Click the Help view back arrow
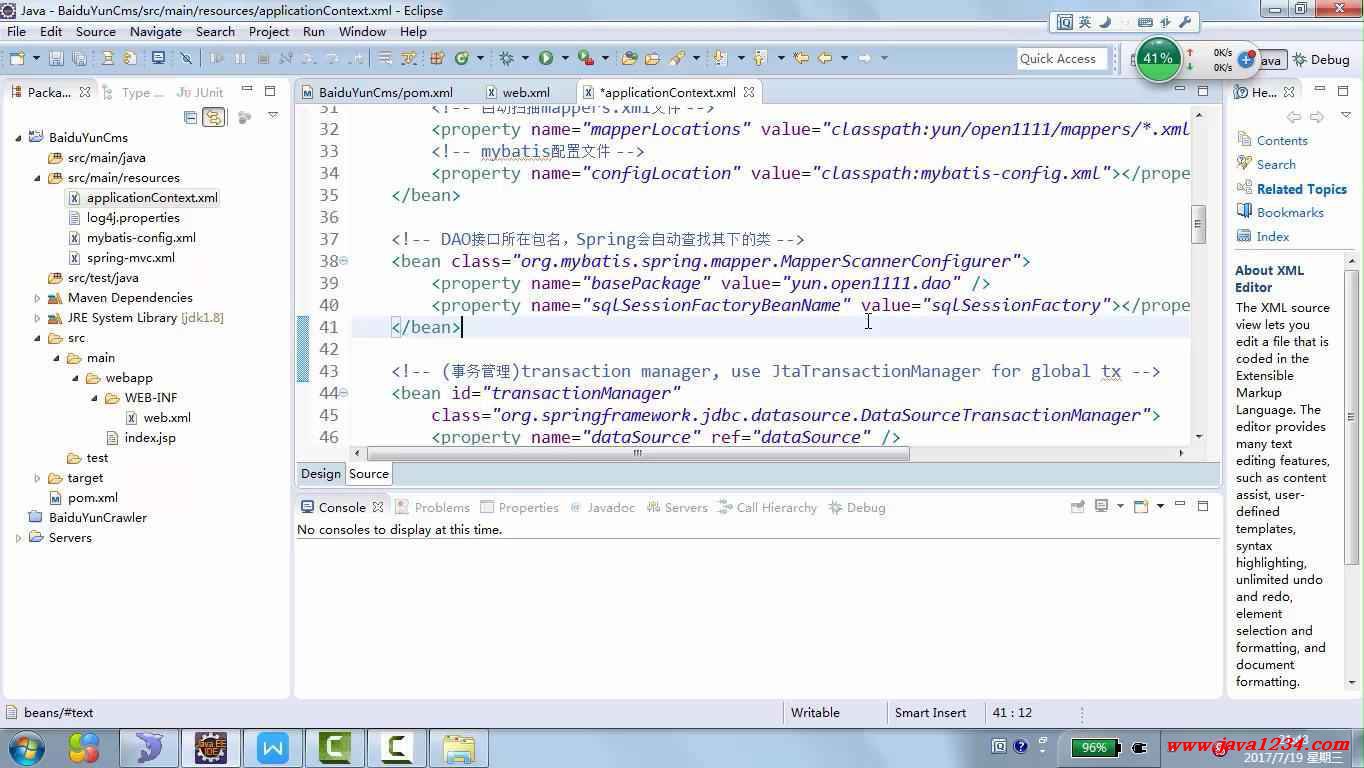This screenshot has height=768, width=1364. (1294, 117)
